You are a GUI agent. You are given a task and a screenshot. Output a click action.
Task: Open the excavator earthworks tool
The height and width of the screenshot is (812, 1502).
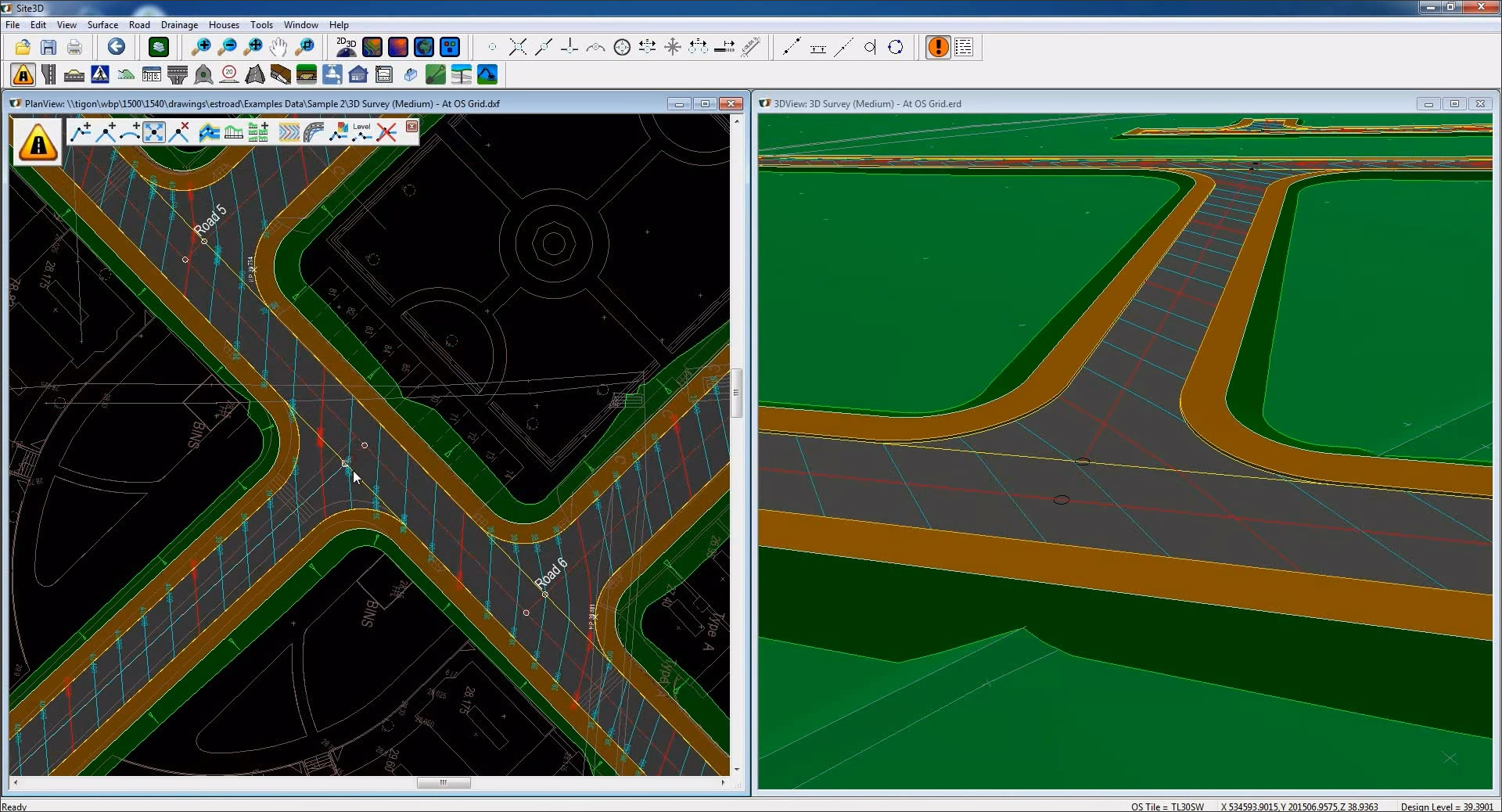pyautogui.click(x=487, y=74)
